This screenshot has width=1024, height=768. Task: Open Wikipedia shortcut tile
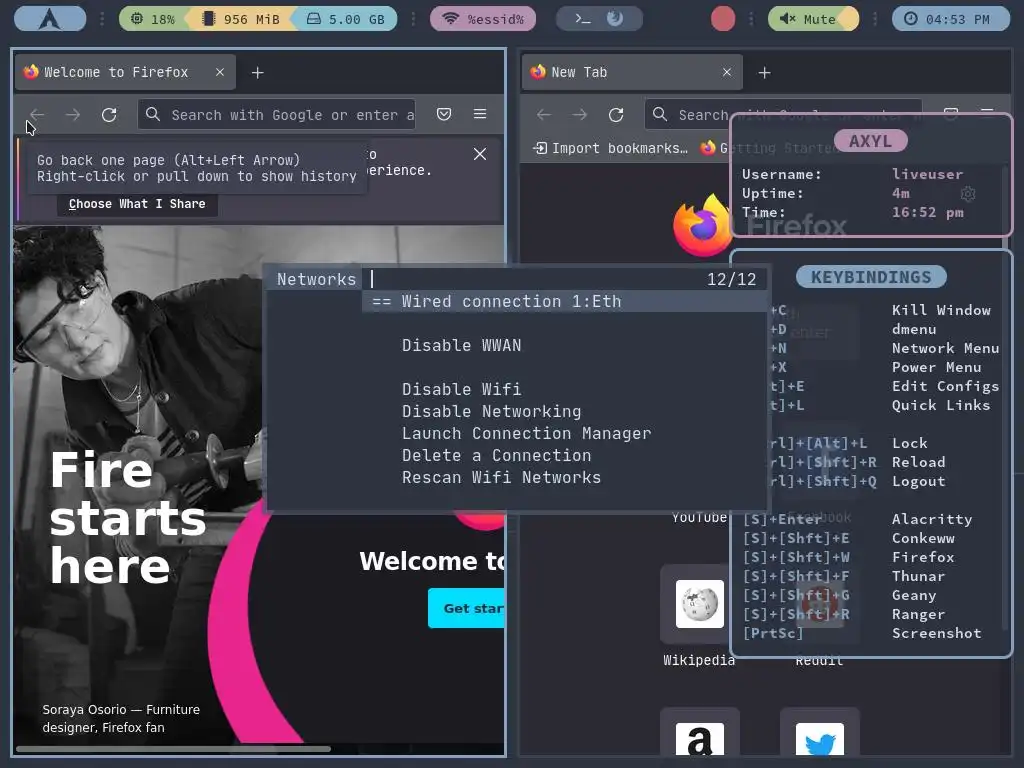tap(699, 604)
